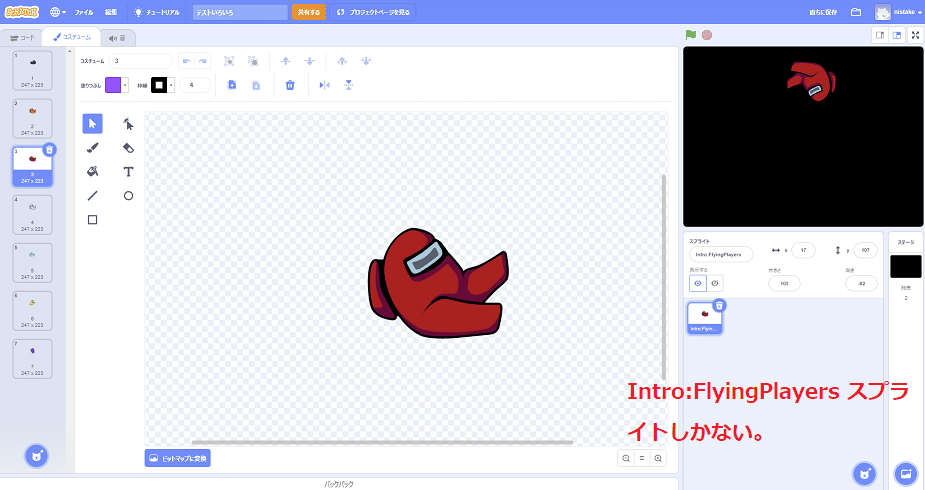Image resolution: width=925 pixels, height=490 pixels.
Task: Open the outline color dropdown
Action: 171,85
